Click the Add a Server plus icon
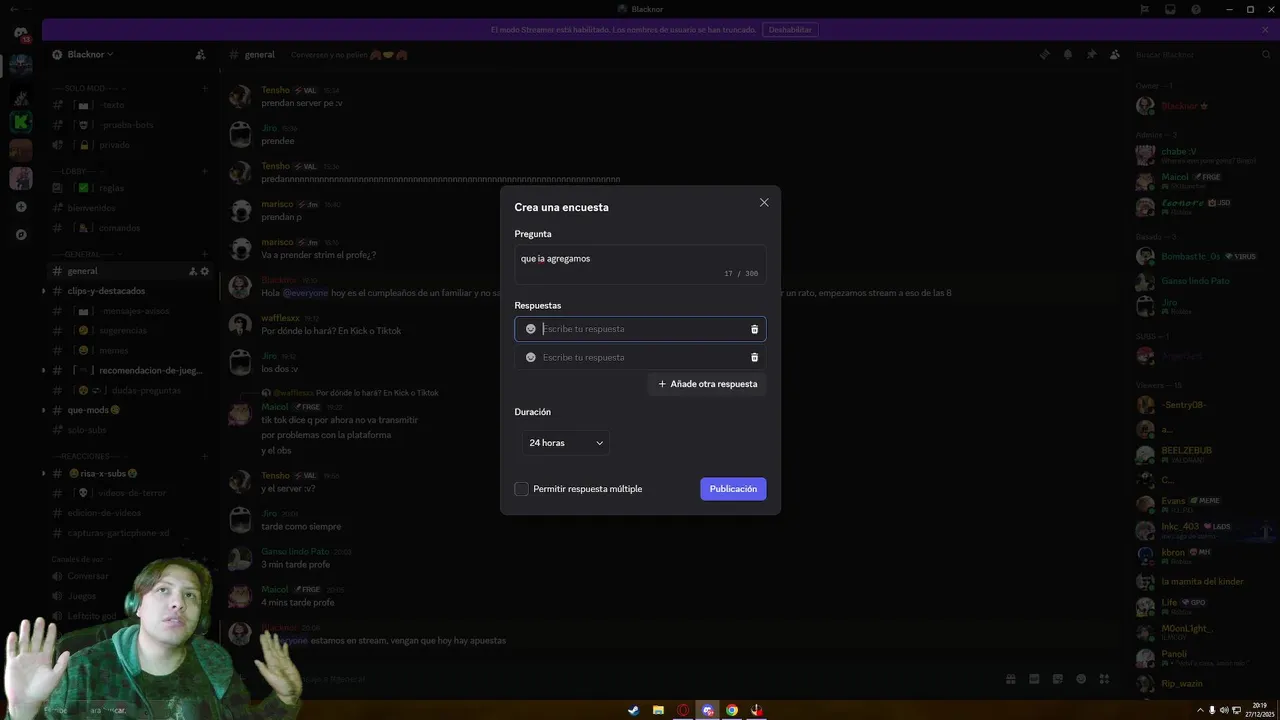Viewport: 1280px width, 720px height. (x=20, y=207)
